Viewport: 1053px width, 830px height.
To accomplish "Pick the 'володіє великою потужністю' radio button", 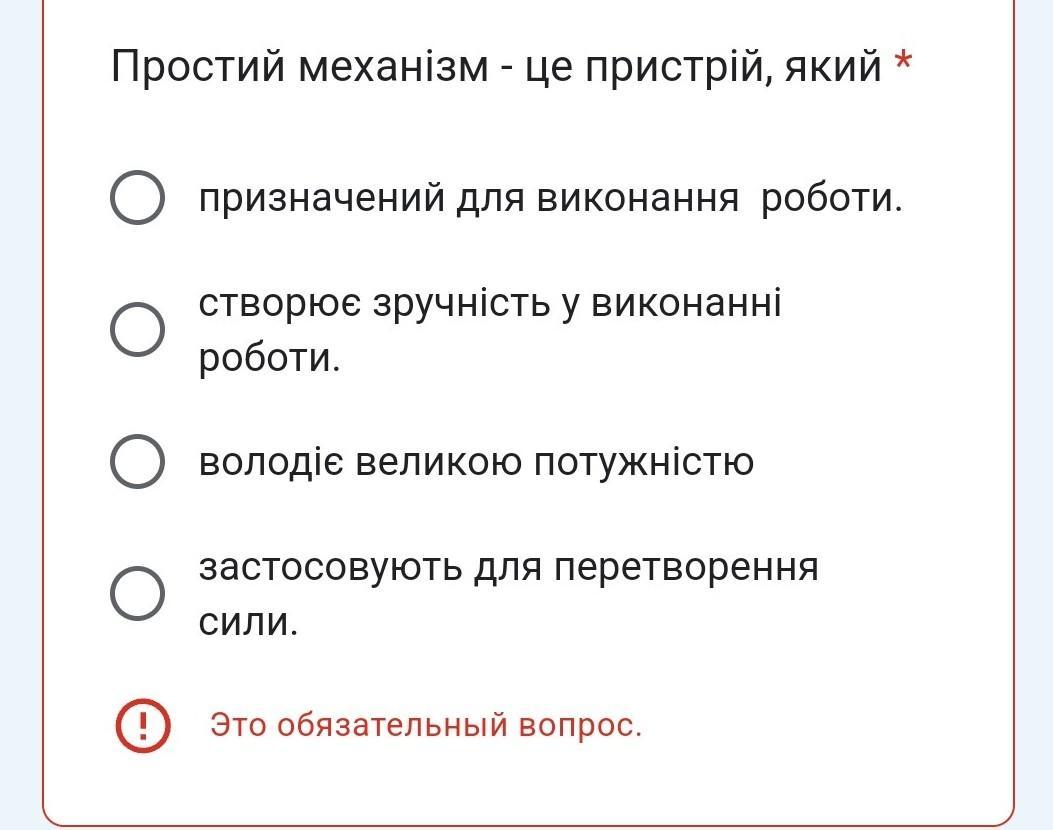I will coord(137,461).
